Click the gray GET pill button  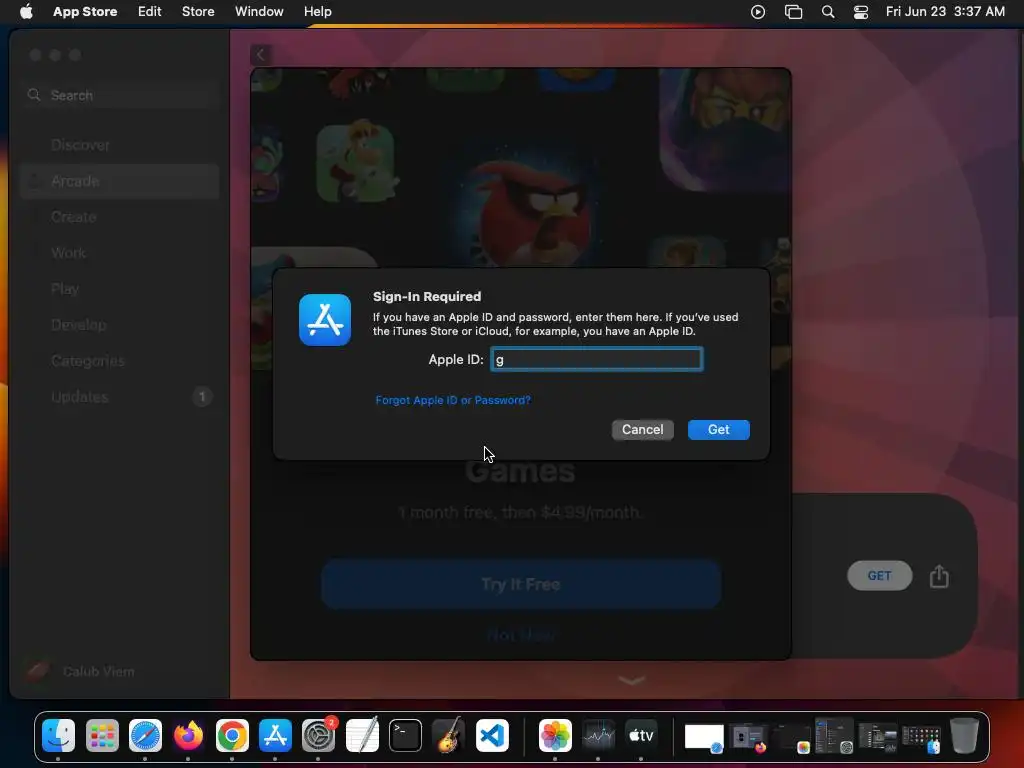click(x=879, y=575)
